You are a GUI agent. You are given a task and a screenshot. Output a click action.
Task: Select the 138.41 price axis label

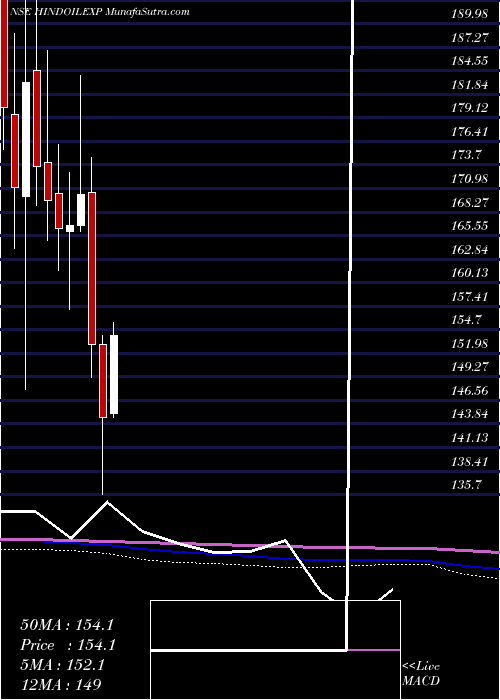pos(470,462)
